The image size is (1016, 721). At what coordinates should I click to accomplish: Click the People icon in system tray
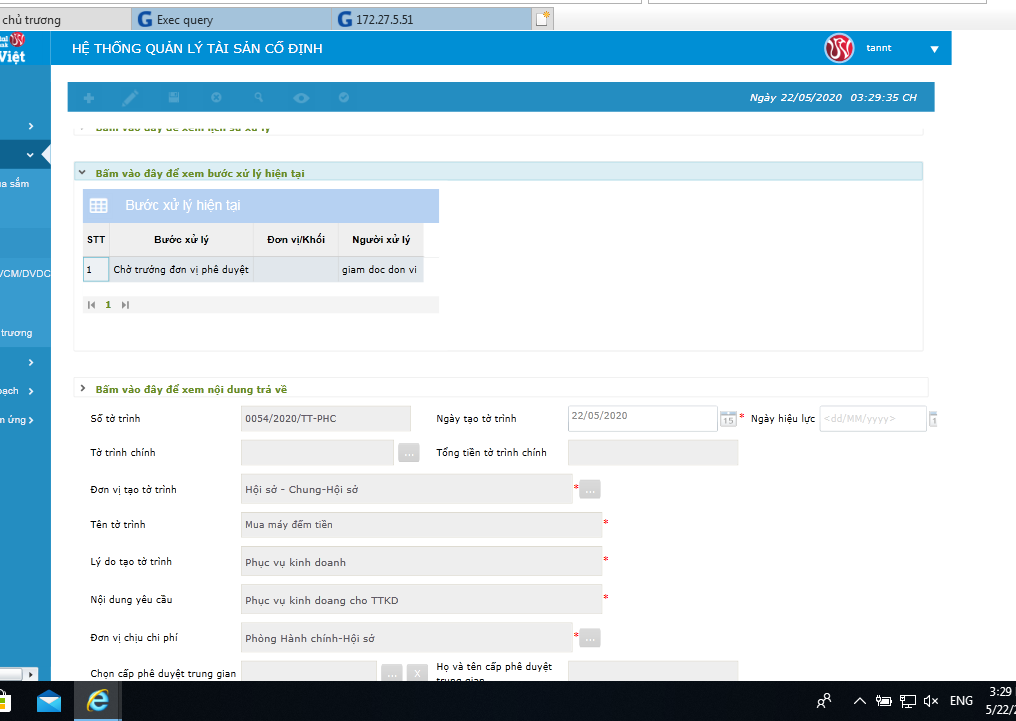[x=824, y=701]
